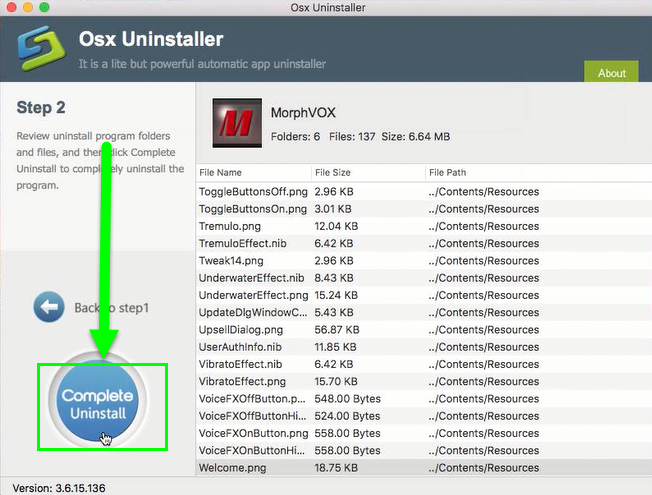The height and width of the screenshot is (495, 652).
Task: Click the 56.87 KB size cell
Action: [x=337, y=330]
